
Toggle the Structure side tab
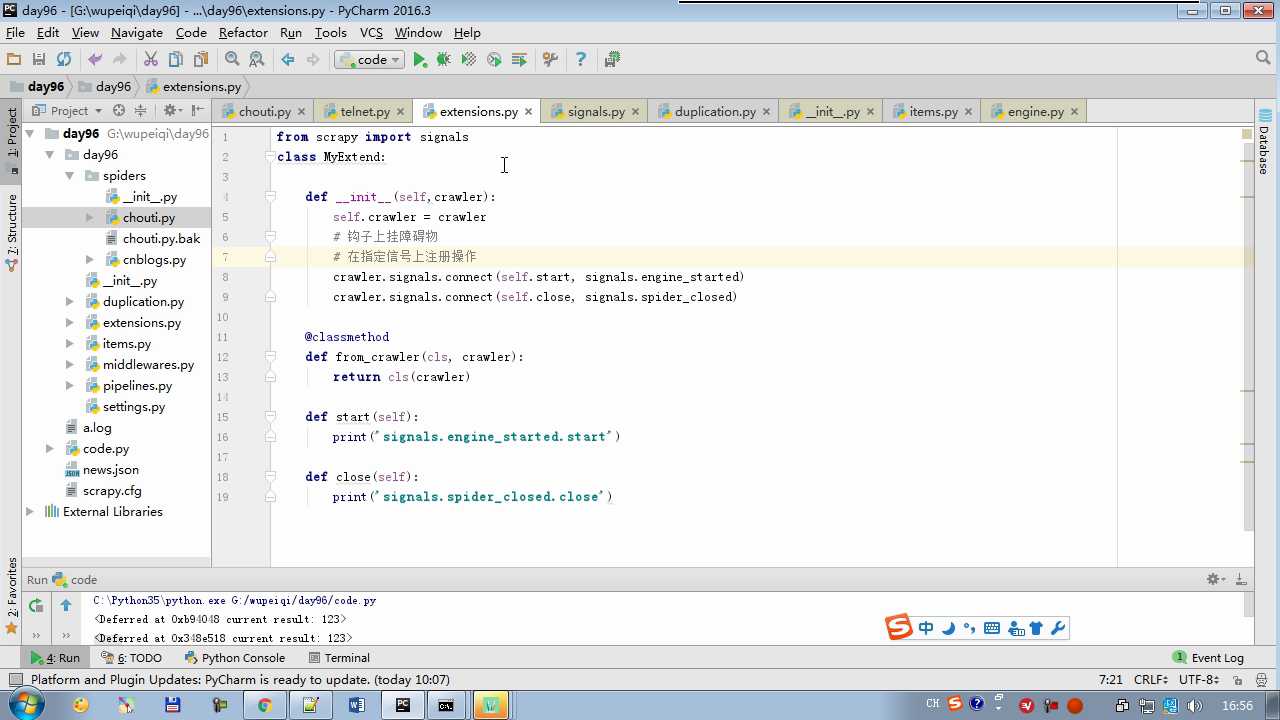coord(12,232)
